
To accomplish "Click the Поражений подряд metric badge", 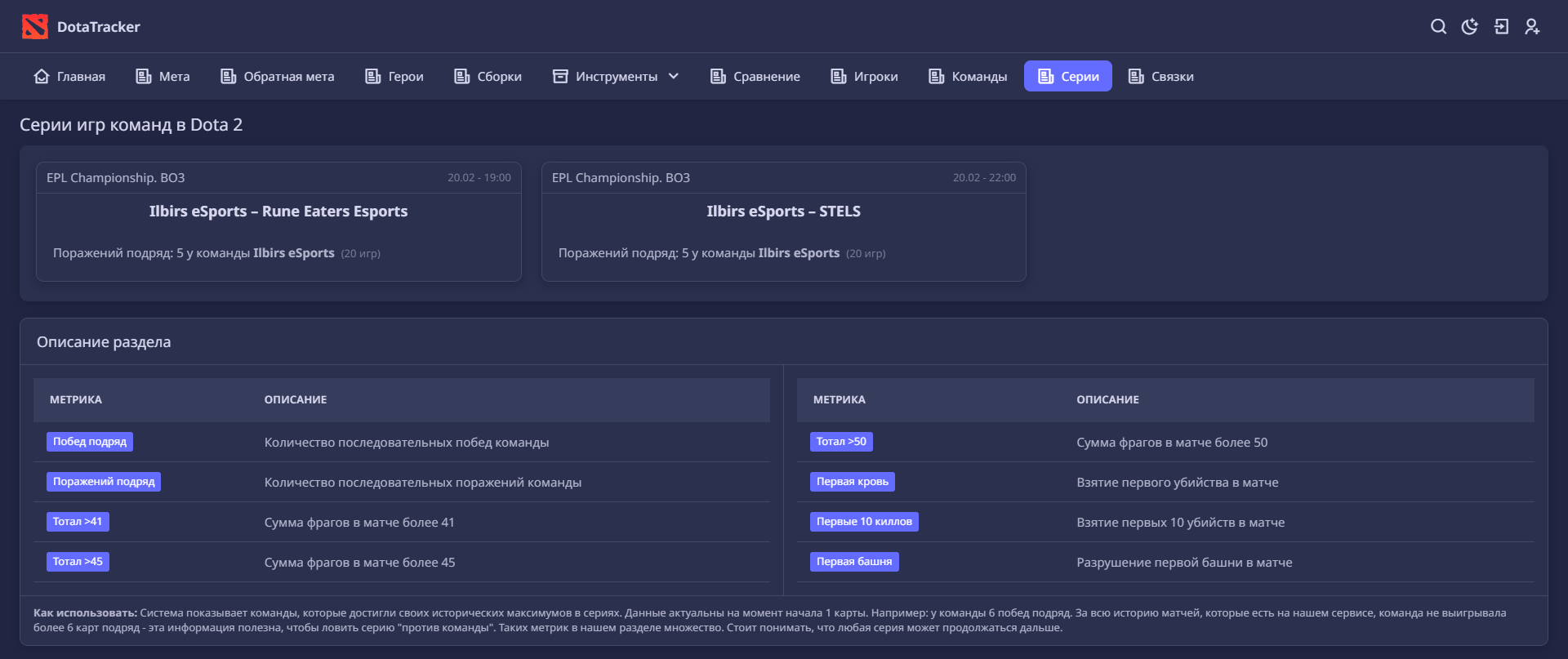I will tap(104, 482).
